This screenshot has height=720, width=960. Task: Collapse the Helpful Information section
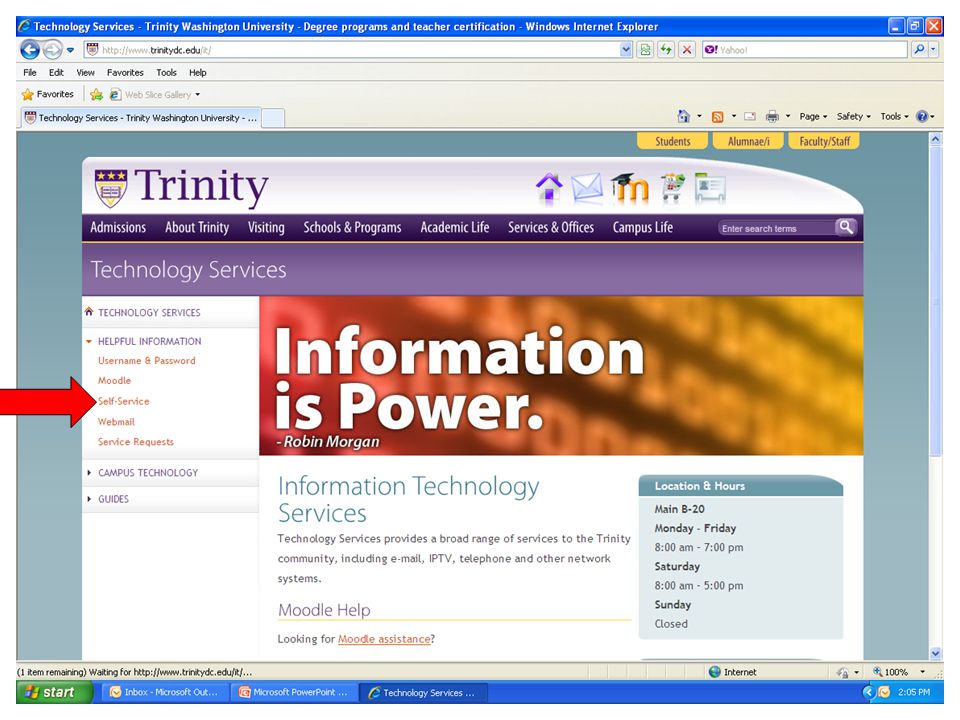click(149, 341)
